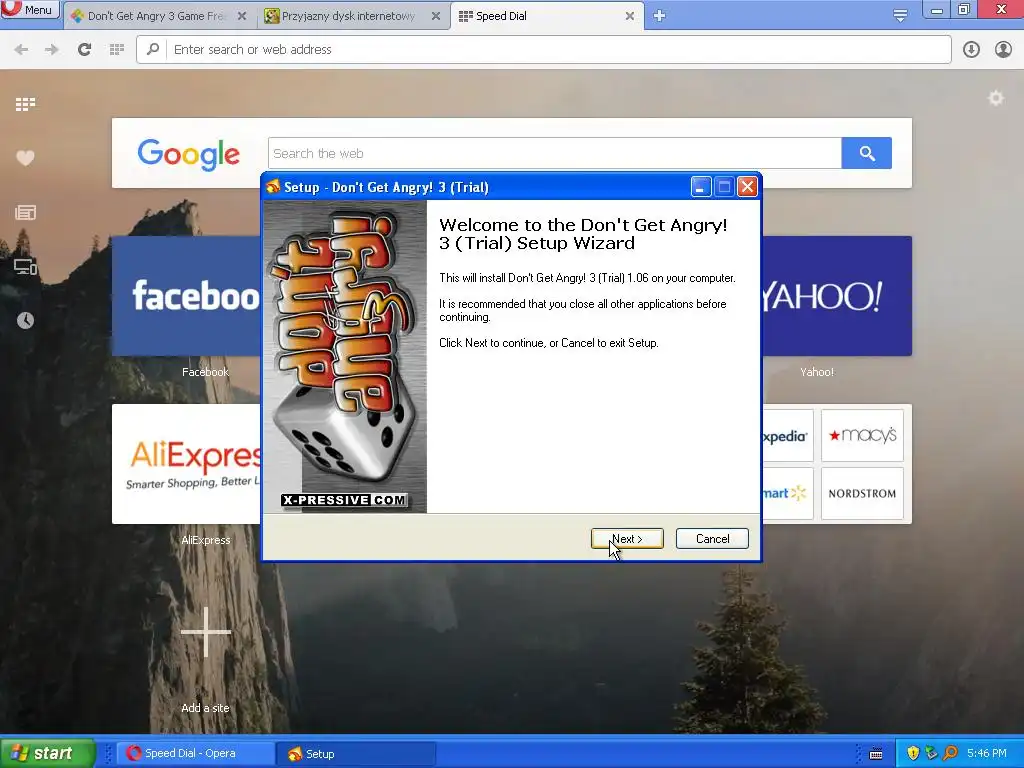Switch to Przyjazny dysk internetowy tab

coord(348,16)
